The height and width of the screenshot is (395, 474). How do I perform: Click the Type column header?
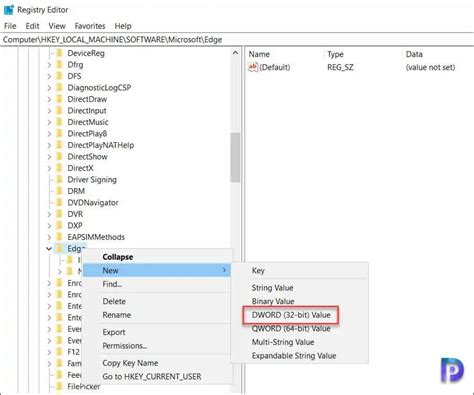pyautogui.click(x=335, y=54)
